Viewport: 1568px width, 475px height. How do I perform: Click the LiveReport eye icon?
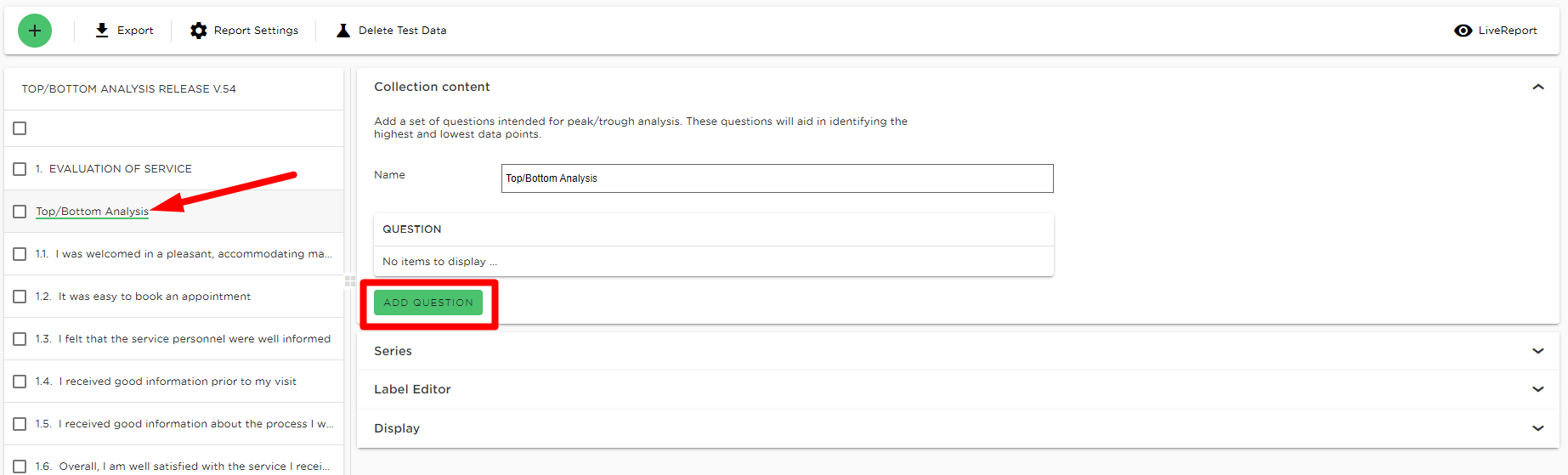[x=1463, y=31]
